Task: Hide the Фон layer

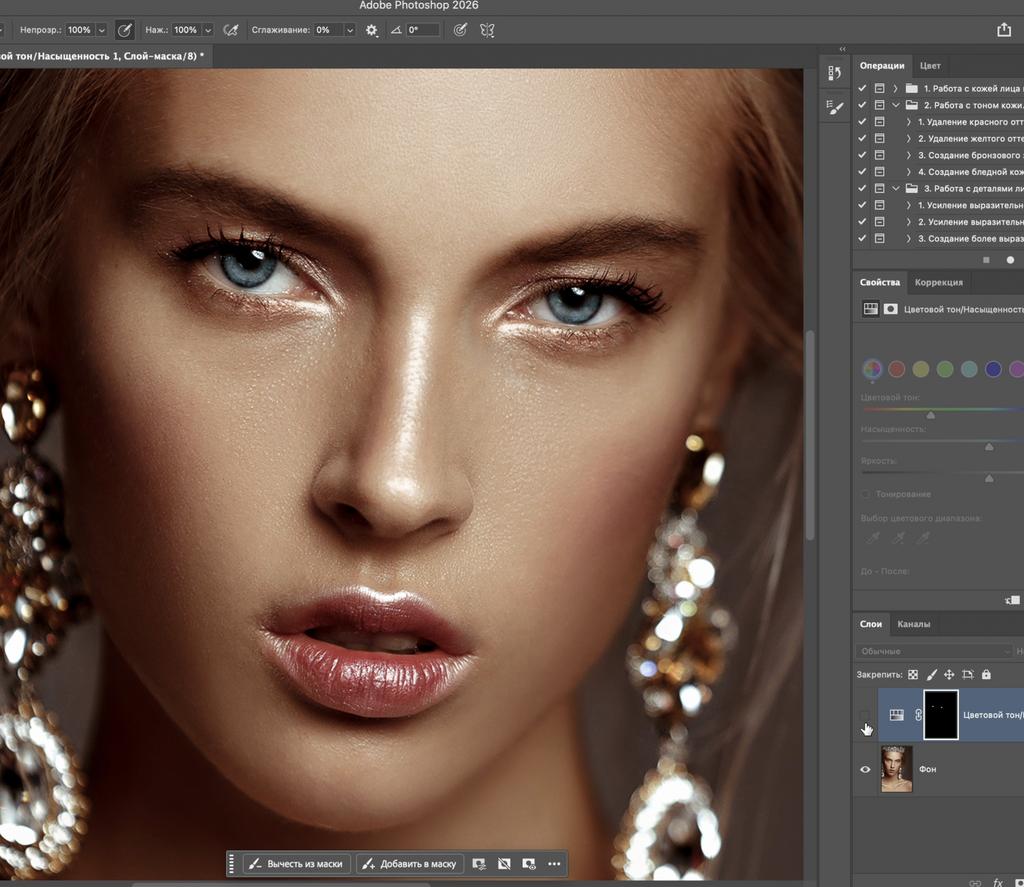Action: coord(866,769)
